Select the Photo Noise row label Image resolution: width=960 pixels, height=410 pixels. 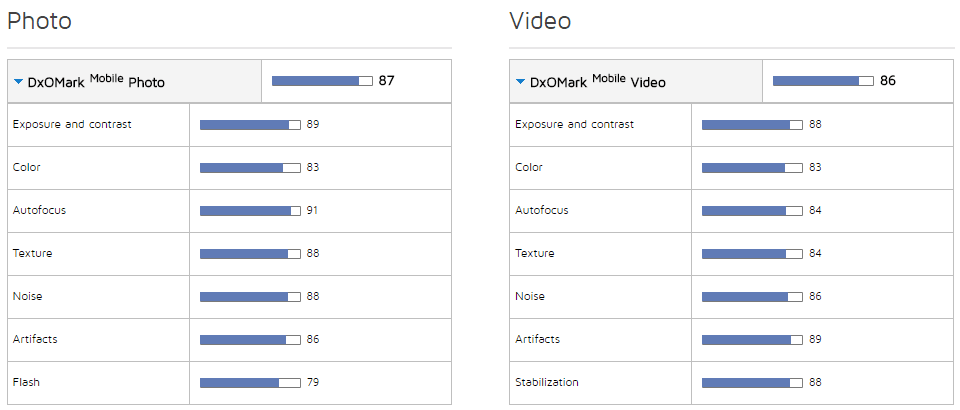tap(28, 297)
